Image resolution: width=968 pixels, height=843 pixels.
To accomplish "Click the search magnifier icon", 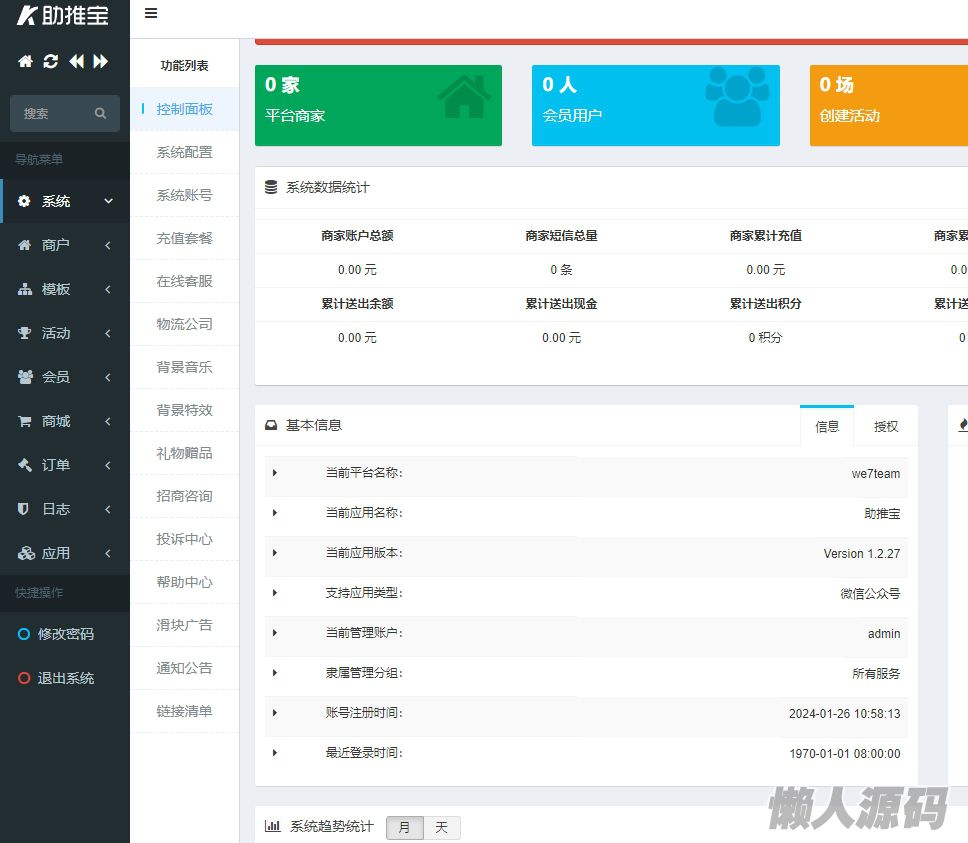I will [100, 114].
